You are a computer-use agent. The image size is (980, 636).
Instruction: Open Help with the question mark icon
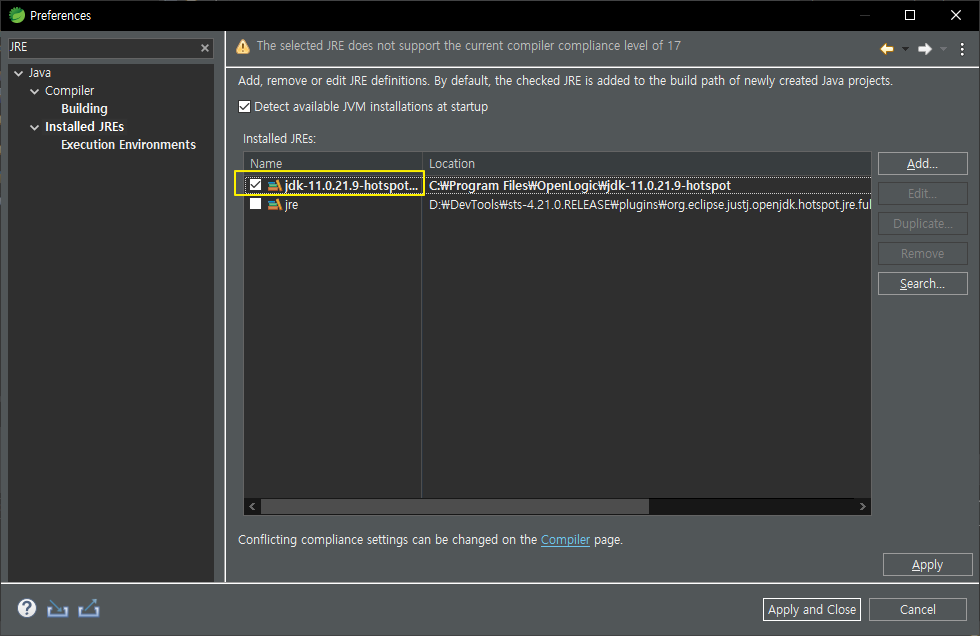point(27,608)
